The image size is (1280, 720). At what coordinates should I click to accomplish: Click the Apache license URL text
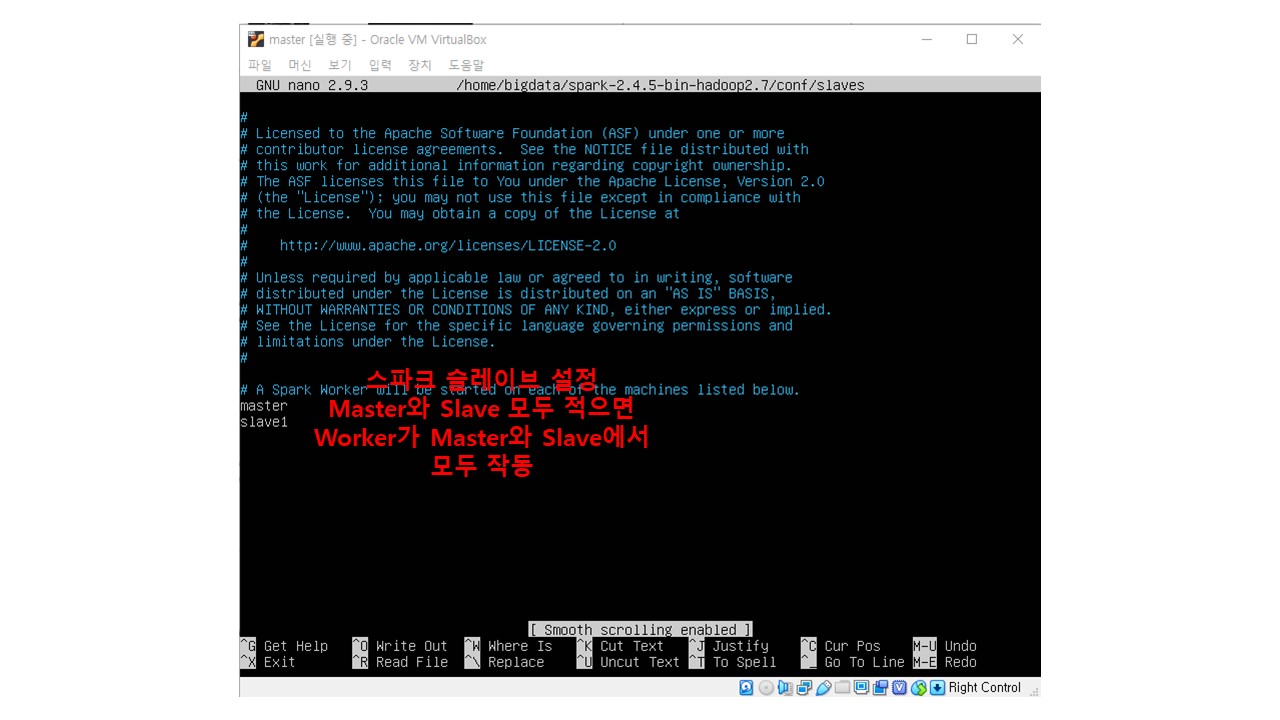(x=448, y=245)
